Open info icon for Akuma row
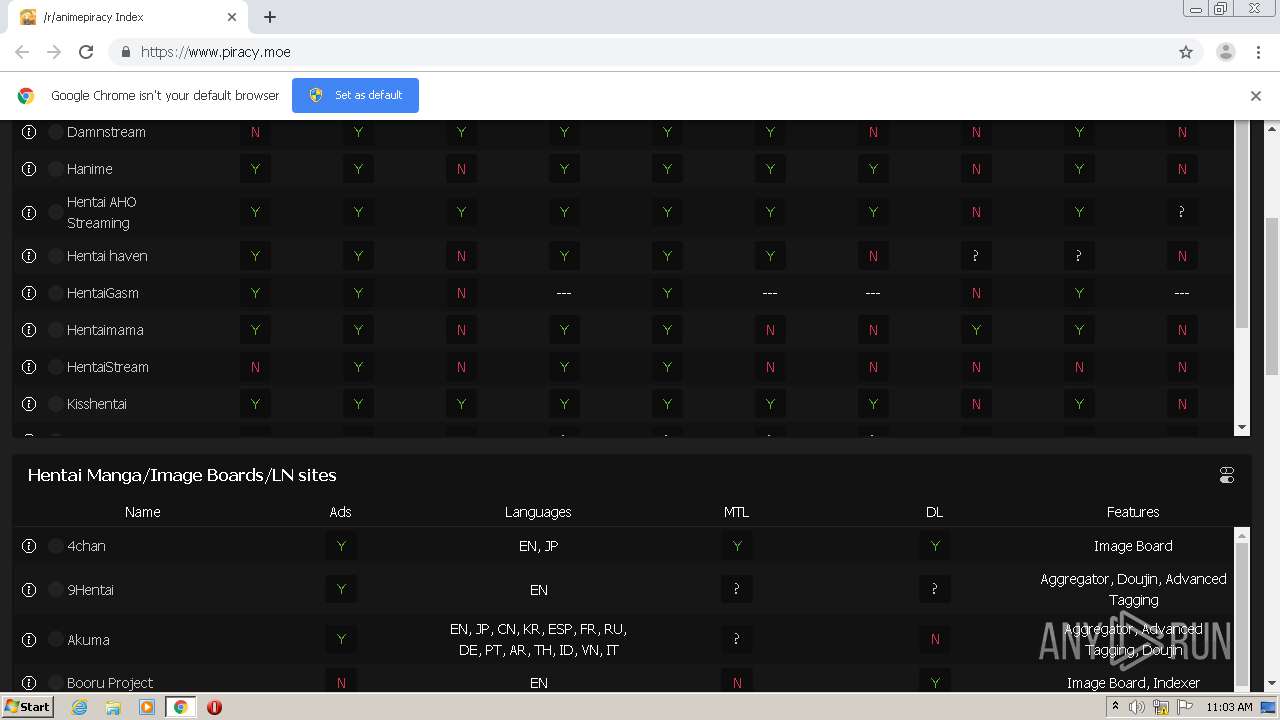Screen dimensions: 1280x720 click(x=29, y=640)
